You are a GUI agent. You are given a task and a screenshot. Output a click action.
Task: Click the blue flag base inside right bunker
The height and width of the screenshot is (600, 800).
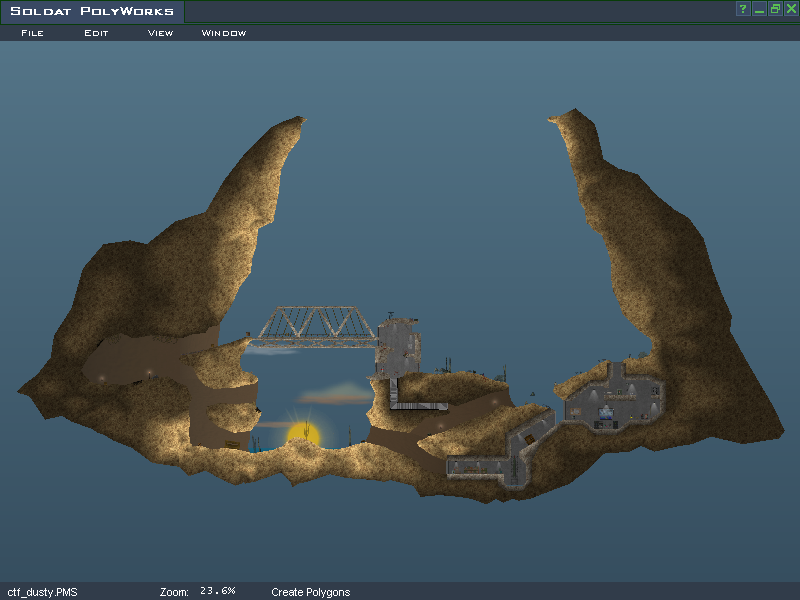[606, 419]
